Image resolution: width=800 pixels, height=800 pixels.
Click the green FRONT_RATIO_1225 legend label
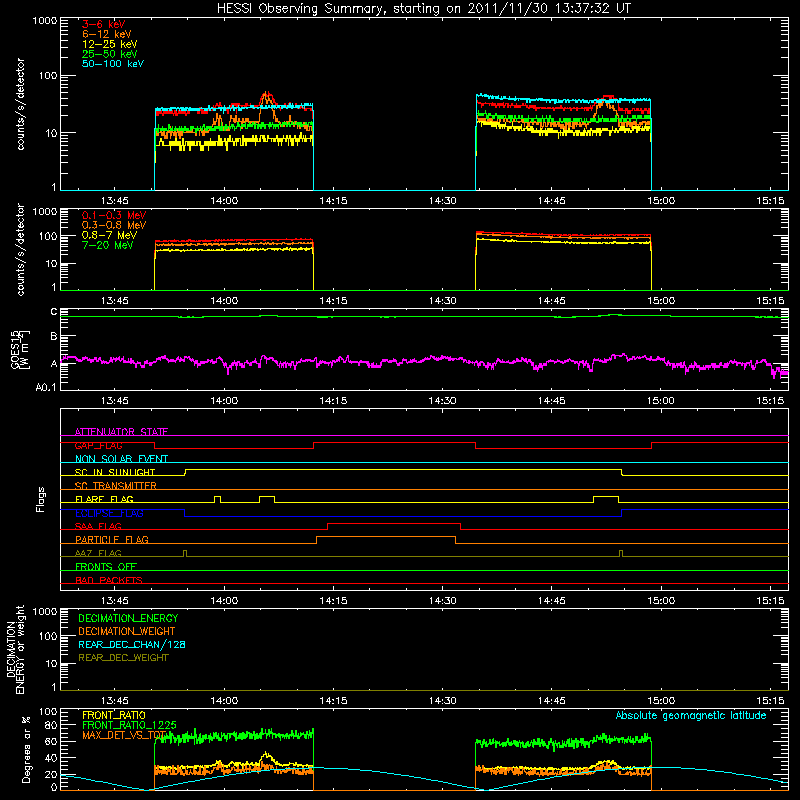tap(129, 725)
